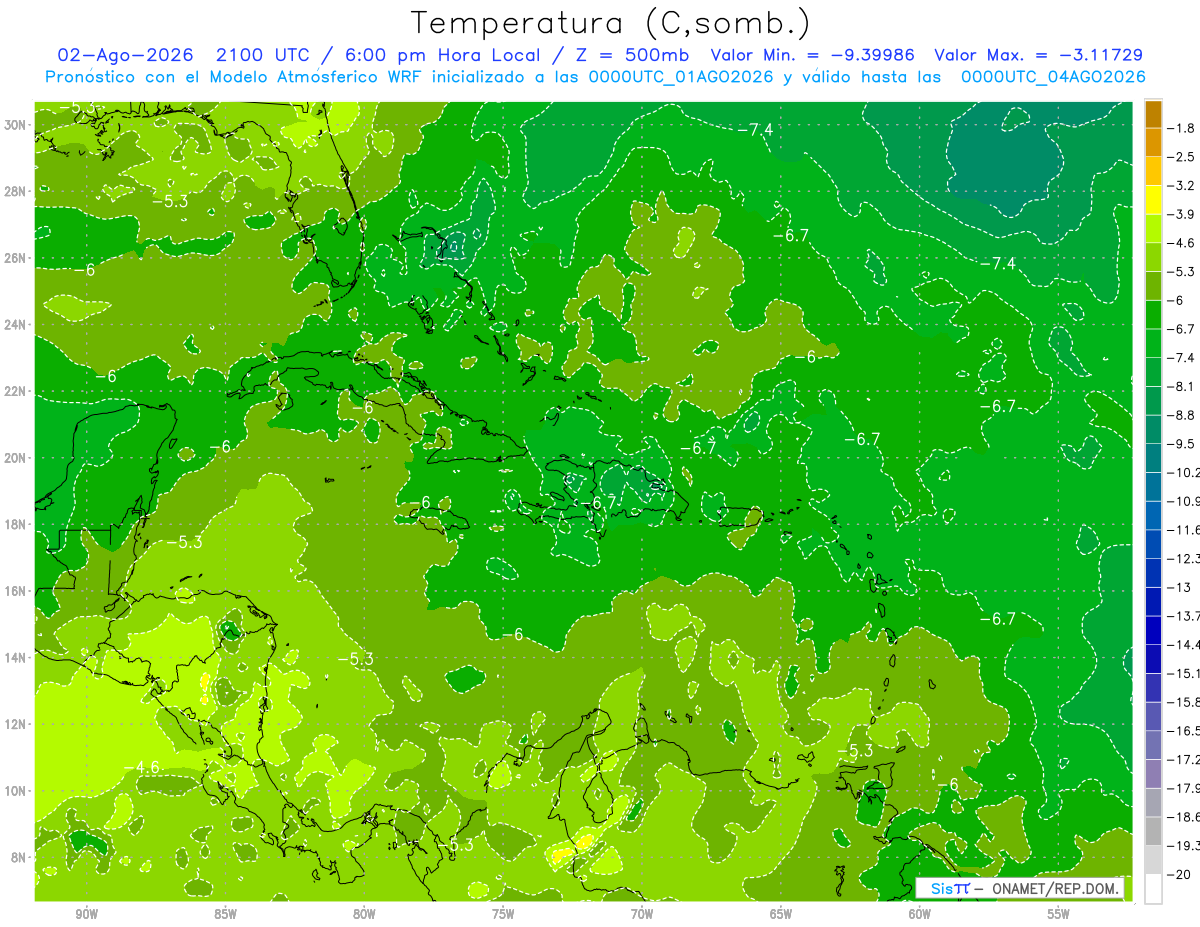
Task: Click the '80W' longitude axis label
Action: point(364,914)
